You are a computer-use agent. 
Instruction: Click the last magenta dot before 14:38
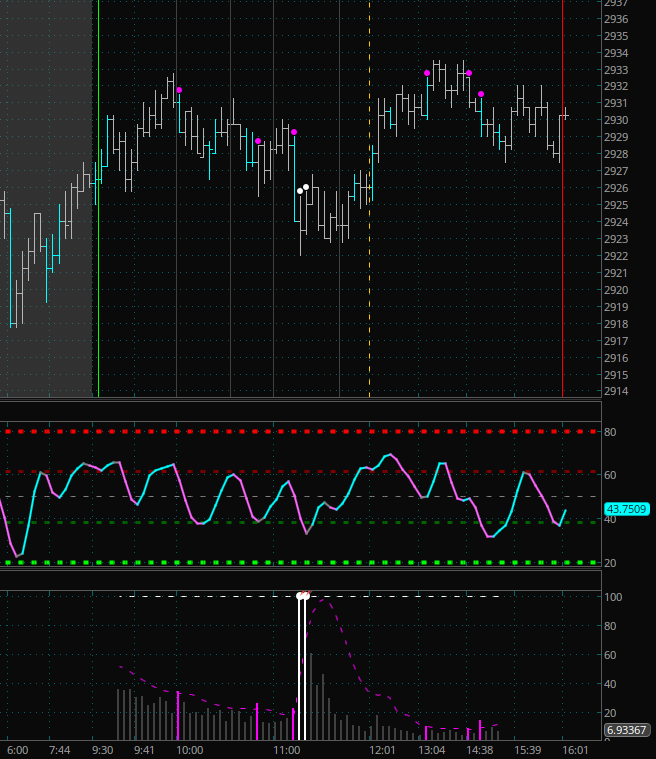point(481,94)
